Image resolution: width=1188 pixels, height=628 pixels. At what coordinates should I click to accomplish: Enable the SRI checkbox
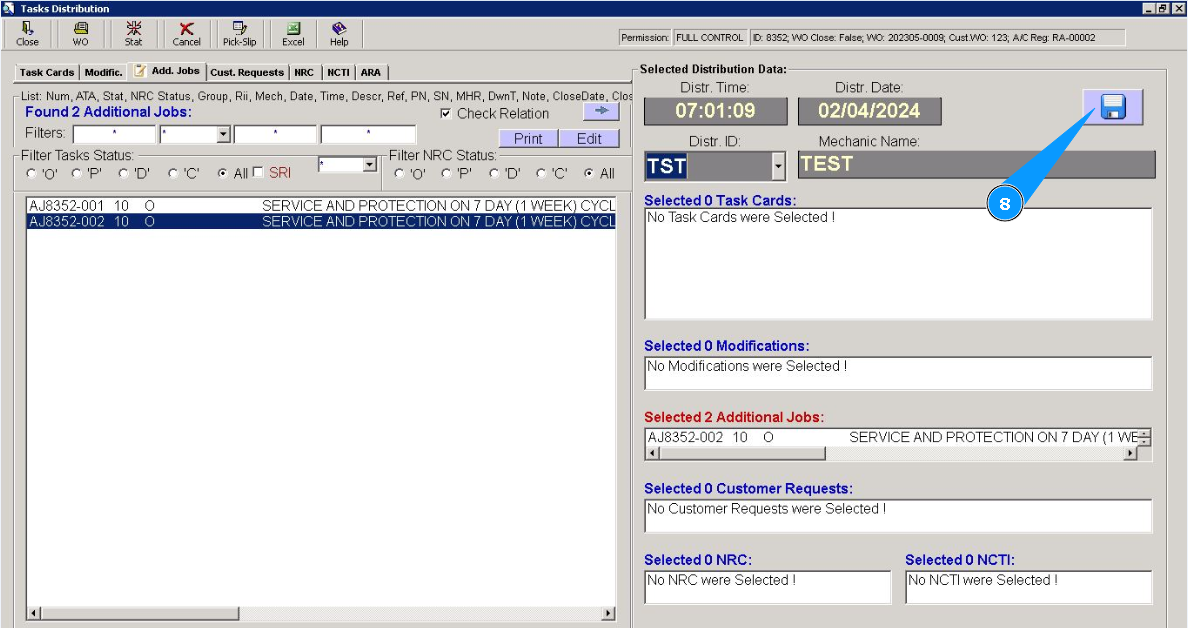[x=258, y=172]
